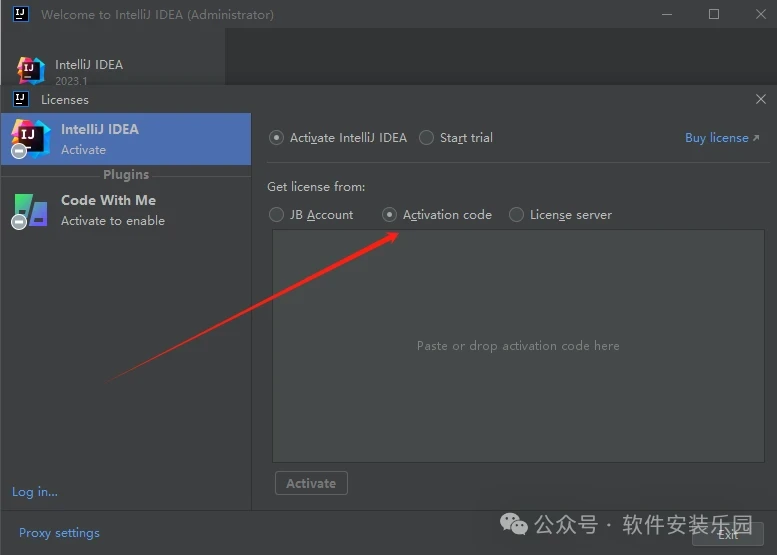Select the Activate IntelliJ IDEA radio option

(277, 138)
